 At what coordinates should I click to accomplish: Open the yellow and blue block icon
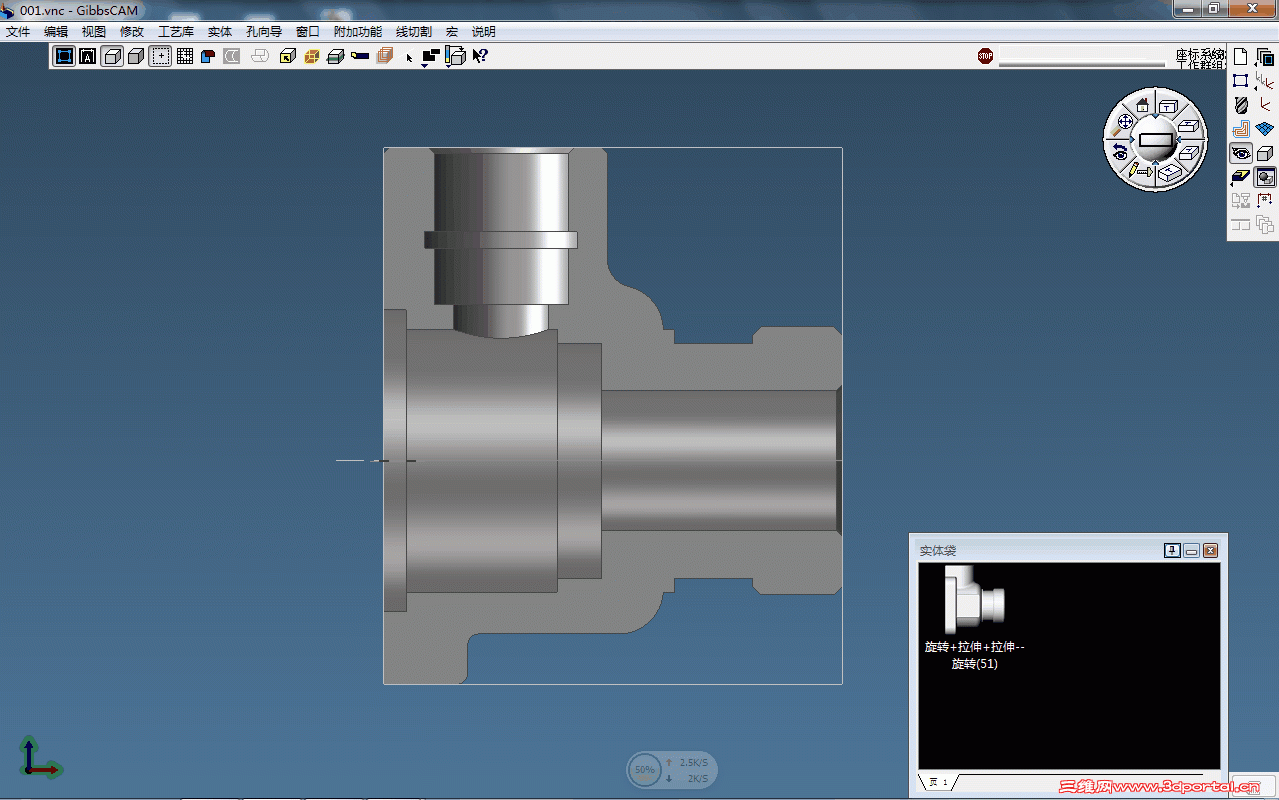coord(1241,177)
